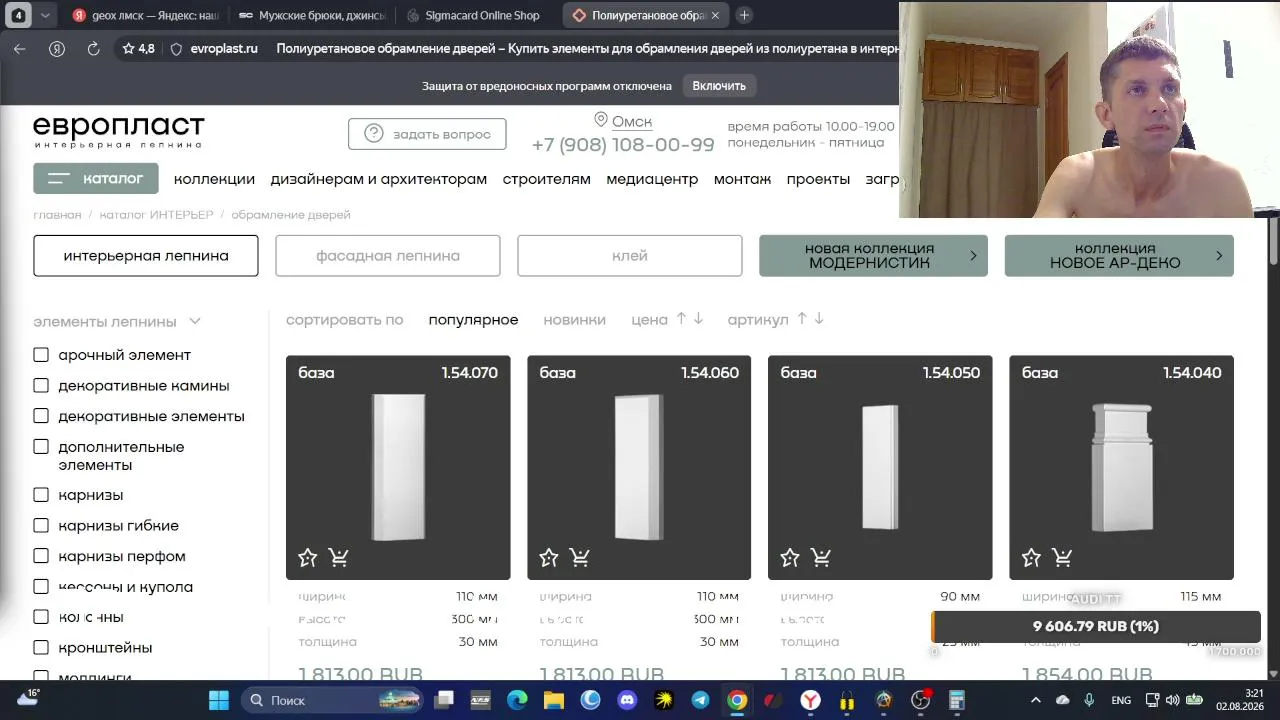This screenshot has height=720, width=1280.
Task: Check the карнизы filter box
Action: click(41, 495)
